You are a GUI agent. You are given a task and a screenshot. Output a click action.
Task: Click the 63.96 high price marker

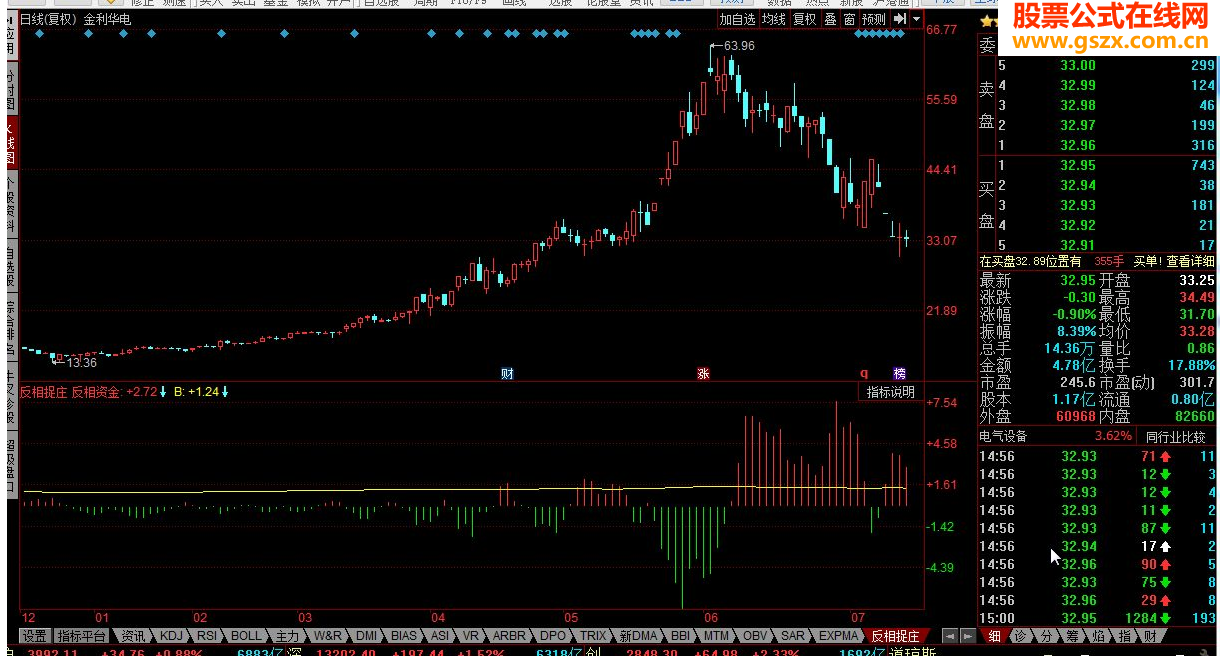coord(739,46)
